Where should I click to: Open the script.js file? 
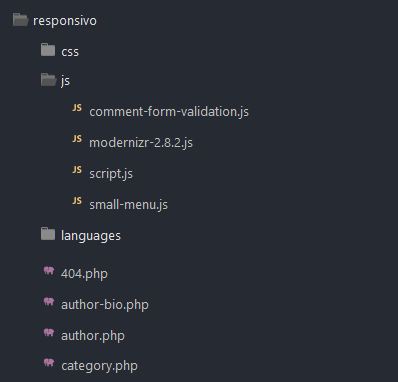111,174
